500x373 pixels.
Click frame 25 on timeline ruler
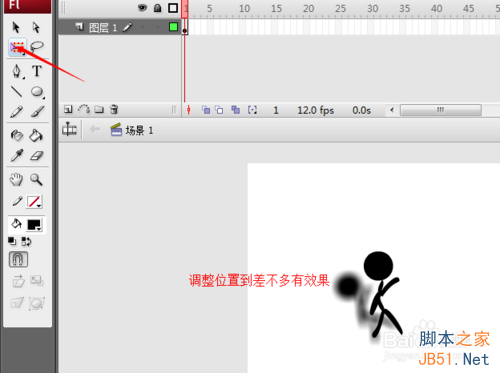click(340, 9)
